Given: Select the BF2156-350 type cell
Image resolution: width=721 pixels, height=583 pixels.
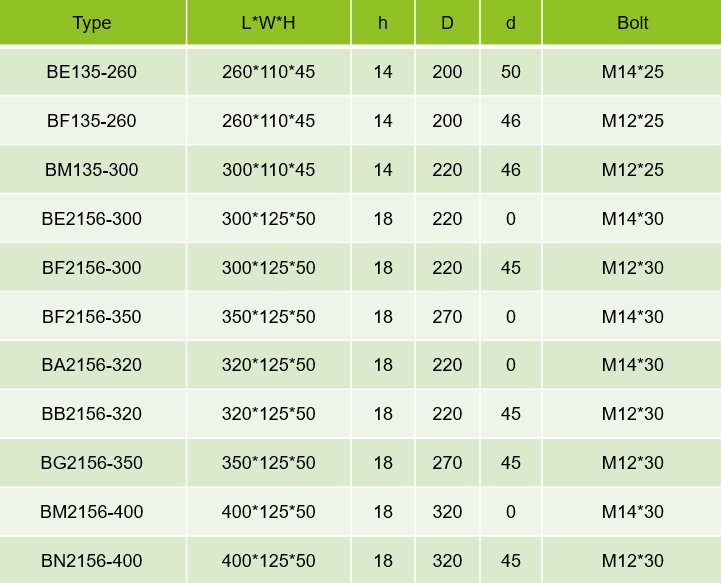Looking at the screenshot, I should (x=92, y=316).
